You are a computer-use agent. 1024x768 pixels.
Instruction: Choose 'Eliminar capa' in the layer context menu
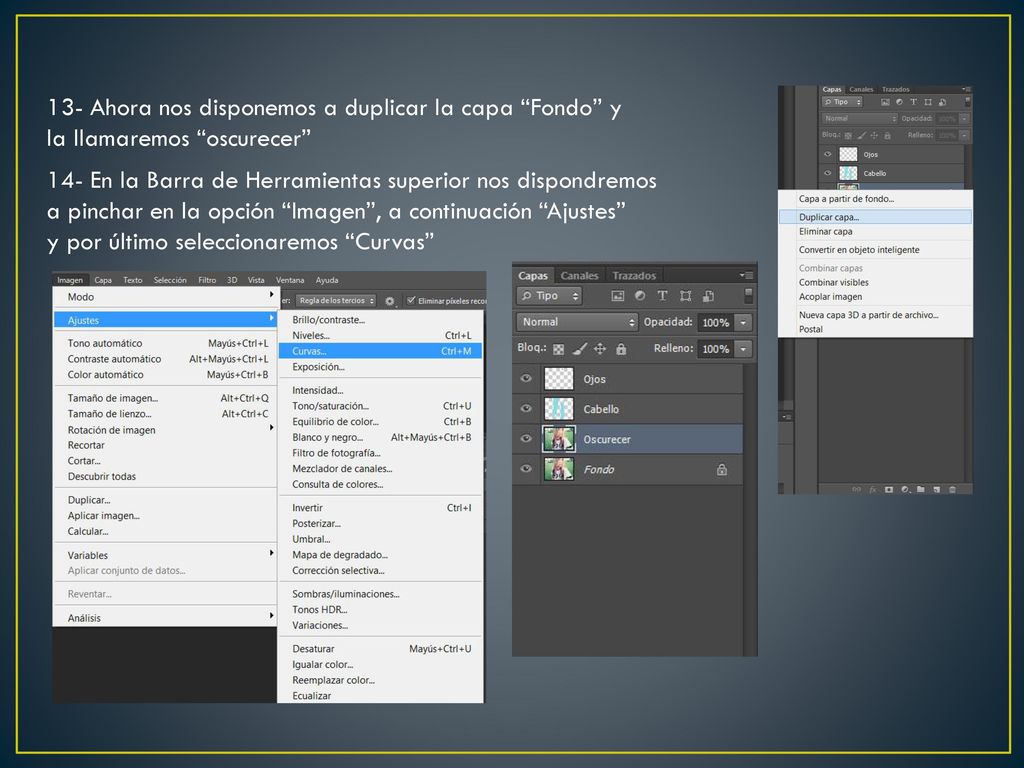[875, 231]
